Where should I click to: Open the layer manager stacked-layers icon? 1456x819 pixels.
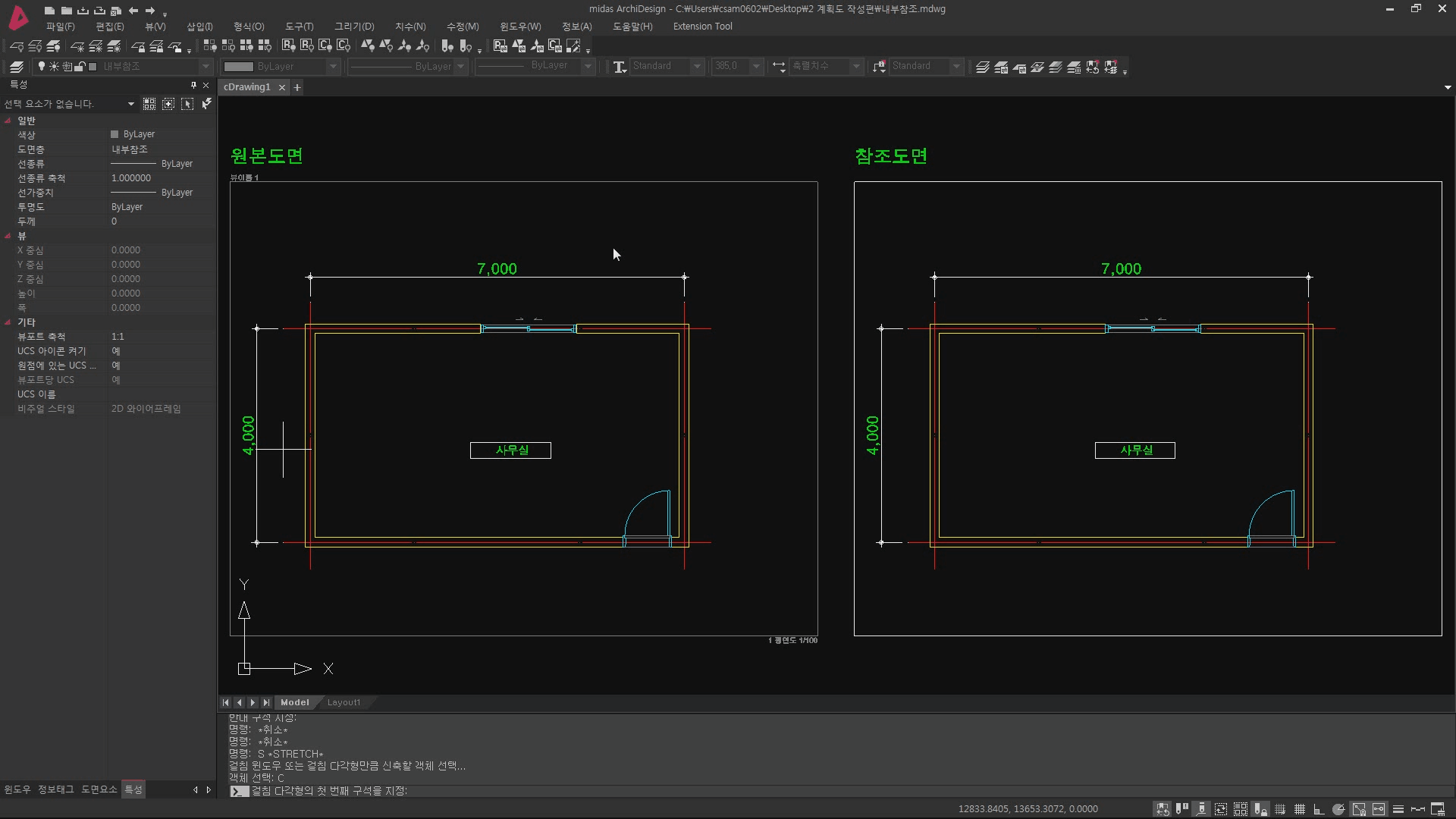pyautogui.click(x=17, y=67)
